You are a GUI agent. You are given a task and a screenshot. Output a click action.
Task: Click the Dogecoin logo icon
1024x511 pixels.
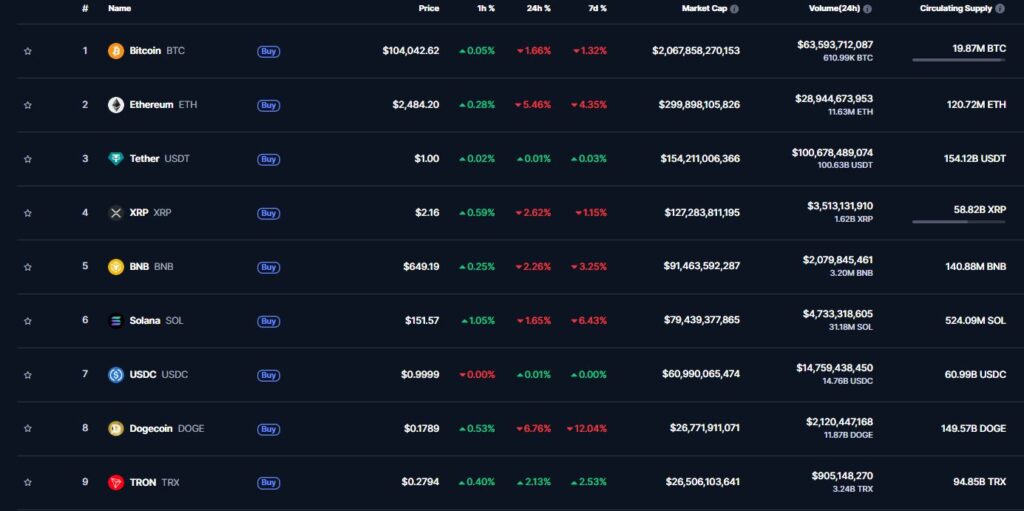(x=116, y=429)
